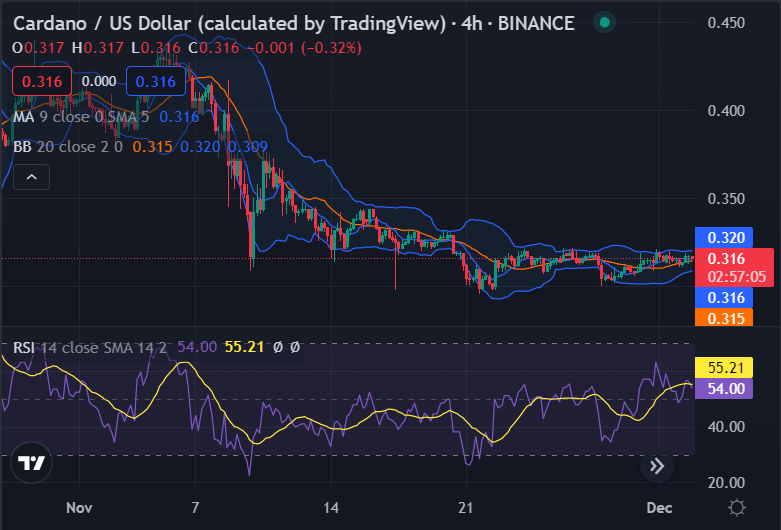The height and width of the screenshot is (530, 781).
Task: Open chart settings gear icon
Action: (x=736, y=508)
